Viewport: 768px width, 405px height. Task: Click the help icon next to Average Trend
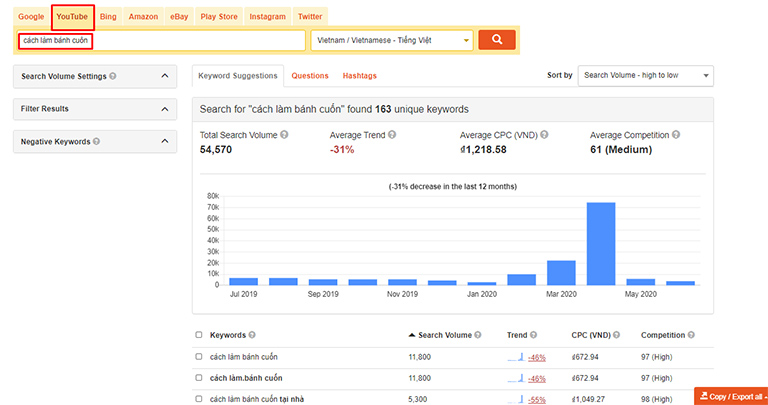(x=392, y=135)
